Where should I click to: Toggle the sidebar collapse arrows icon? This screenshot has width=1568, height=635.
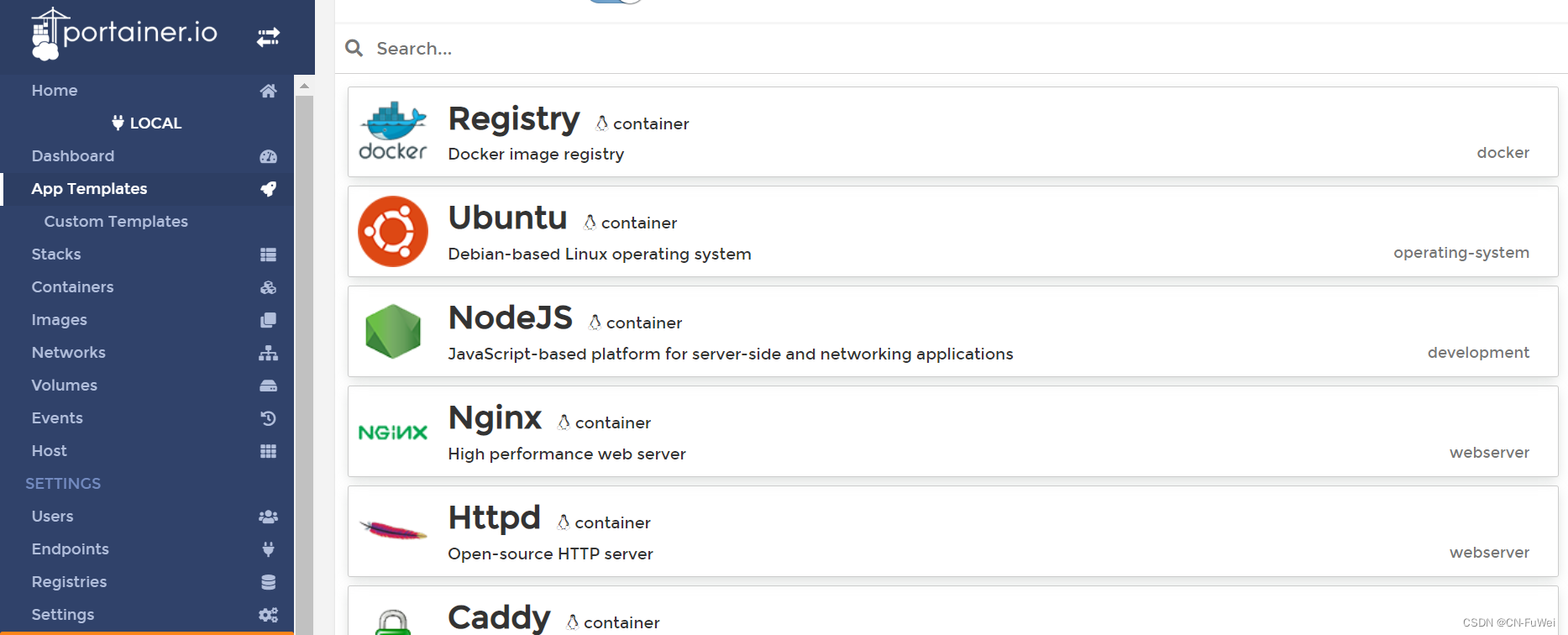click(x=268, y=37)
